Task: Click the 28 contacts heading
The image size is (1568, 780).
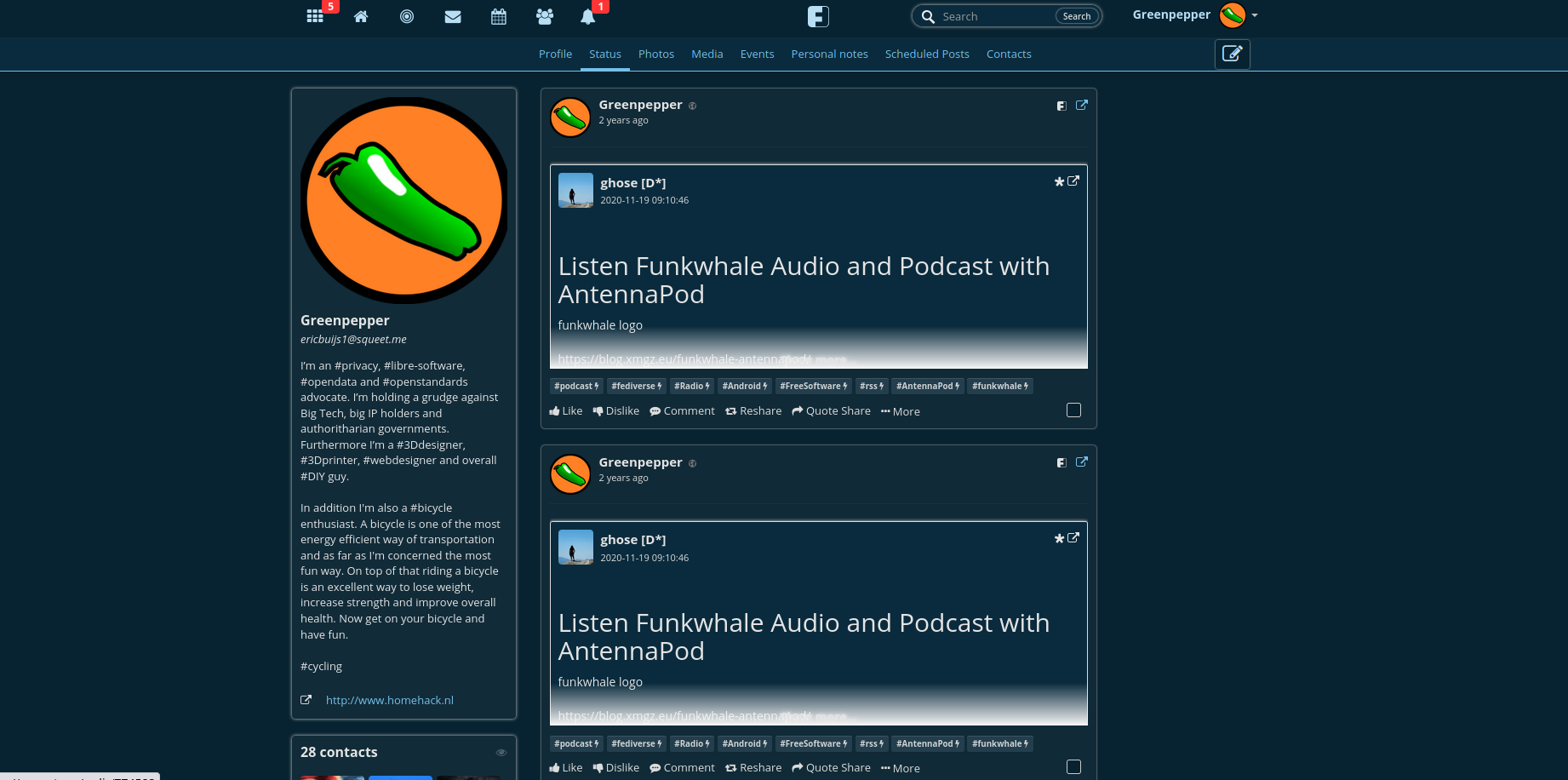Action: pyautogui.click(x=339, y=752)
